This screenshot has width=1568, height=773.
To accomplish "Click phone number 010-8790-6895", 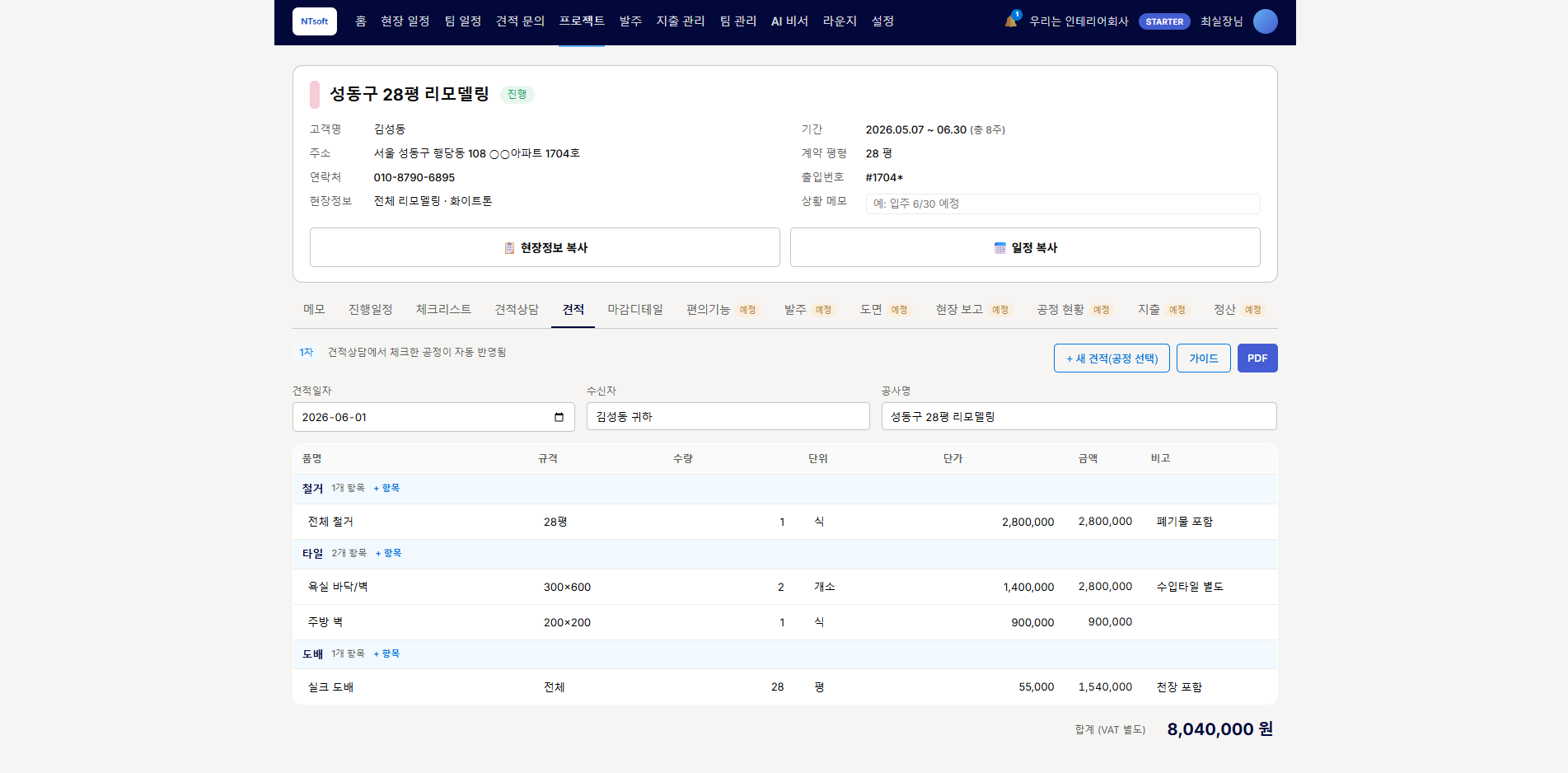I will (414, 177).
